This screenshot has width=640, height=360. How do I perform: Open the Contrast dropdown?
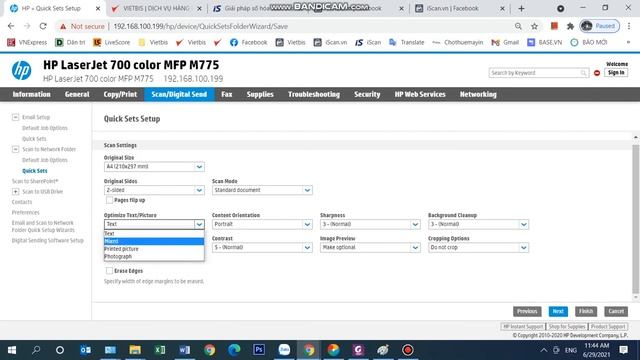(x=262, y=247)
